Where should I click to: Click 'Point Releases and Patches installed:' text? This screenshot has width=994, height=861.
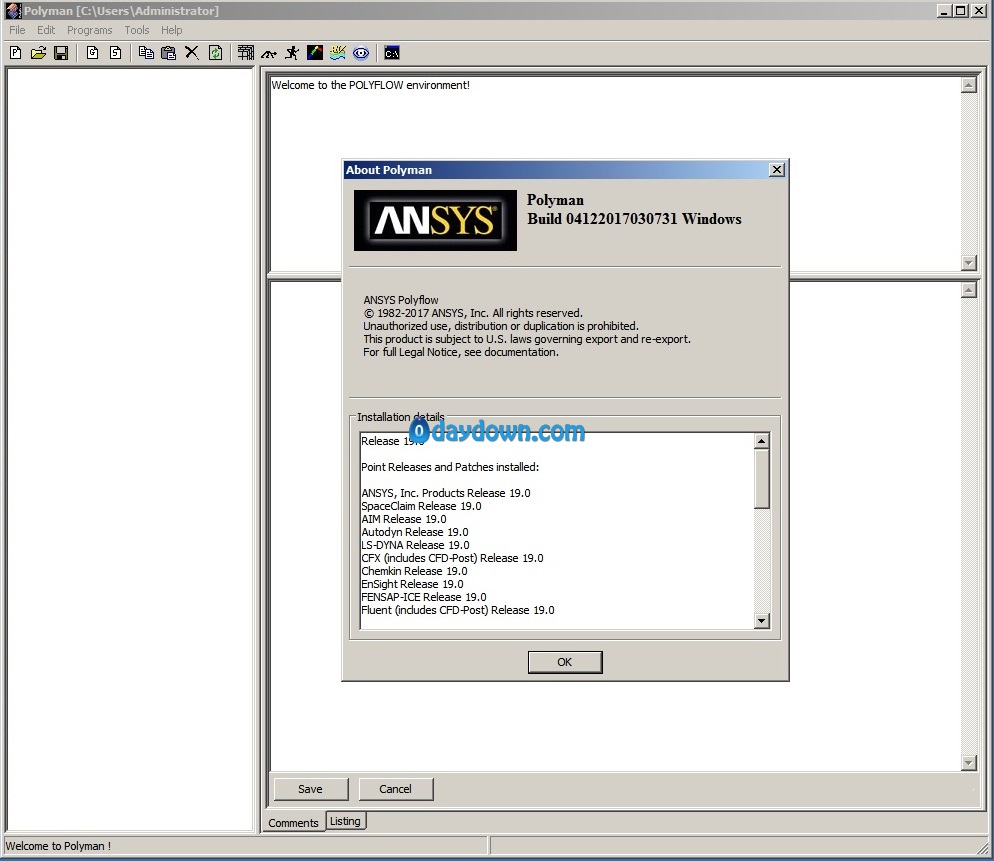coord(450,467)
